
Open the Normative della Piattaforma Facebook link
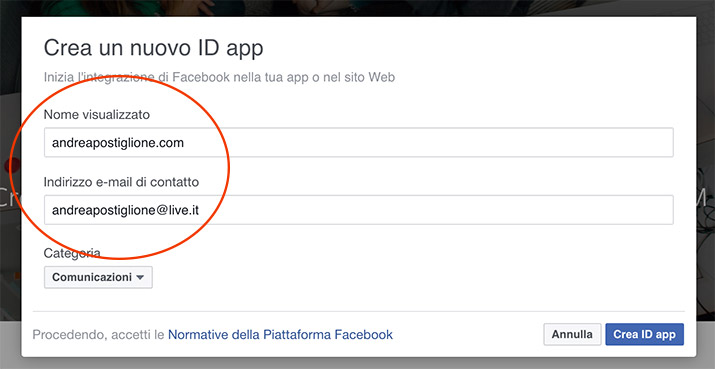[x=280, y=335]
